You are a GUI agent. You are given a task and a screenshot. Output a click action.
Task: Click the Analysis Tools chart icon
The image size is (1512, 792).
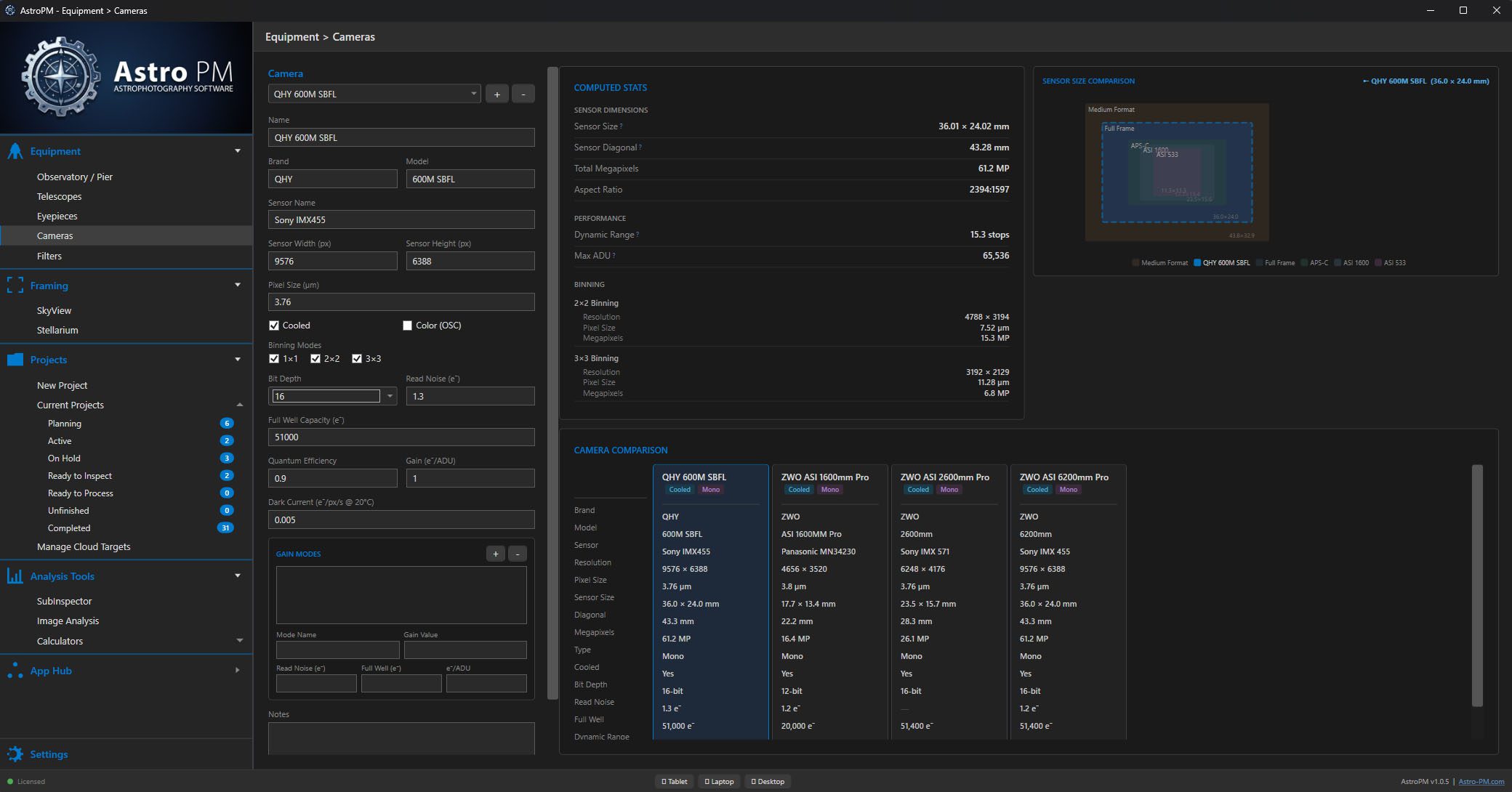(15, 576)
